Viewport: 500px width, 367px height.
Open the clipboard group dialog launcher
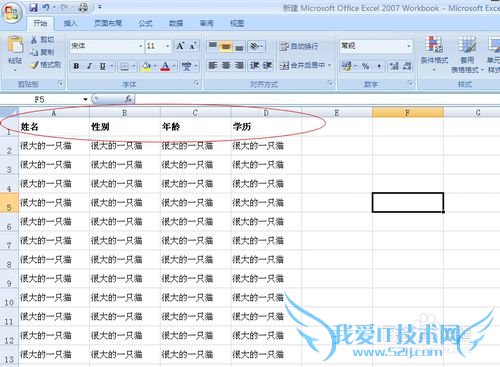point(60,83)
